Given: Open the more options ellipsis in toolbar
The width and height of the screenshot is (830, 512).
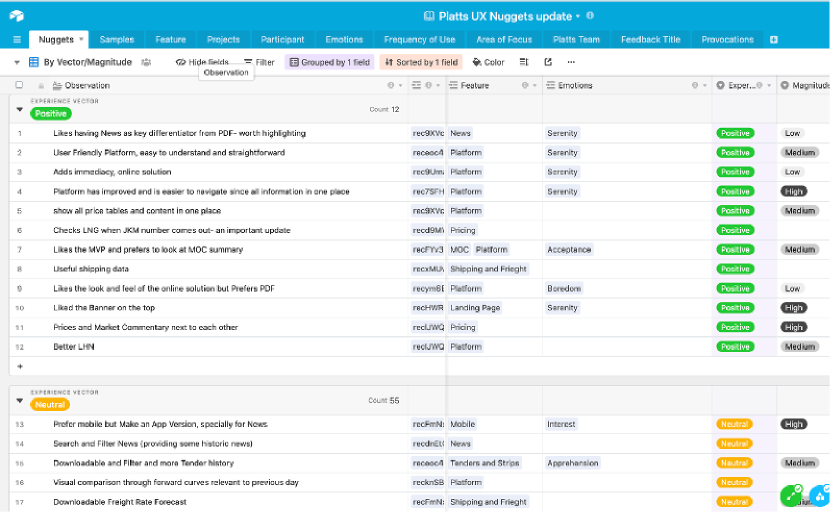Looking at the screenshot, I should click(x=571, y=62).
